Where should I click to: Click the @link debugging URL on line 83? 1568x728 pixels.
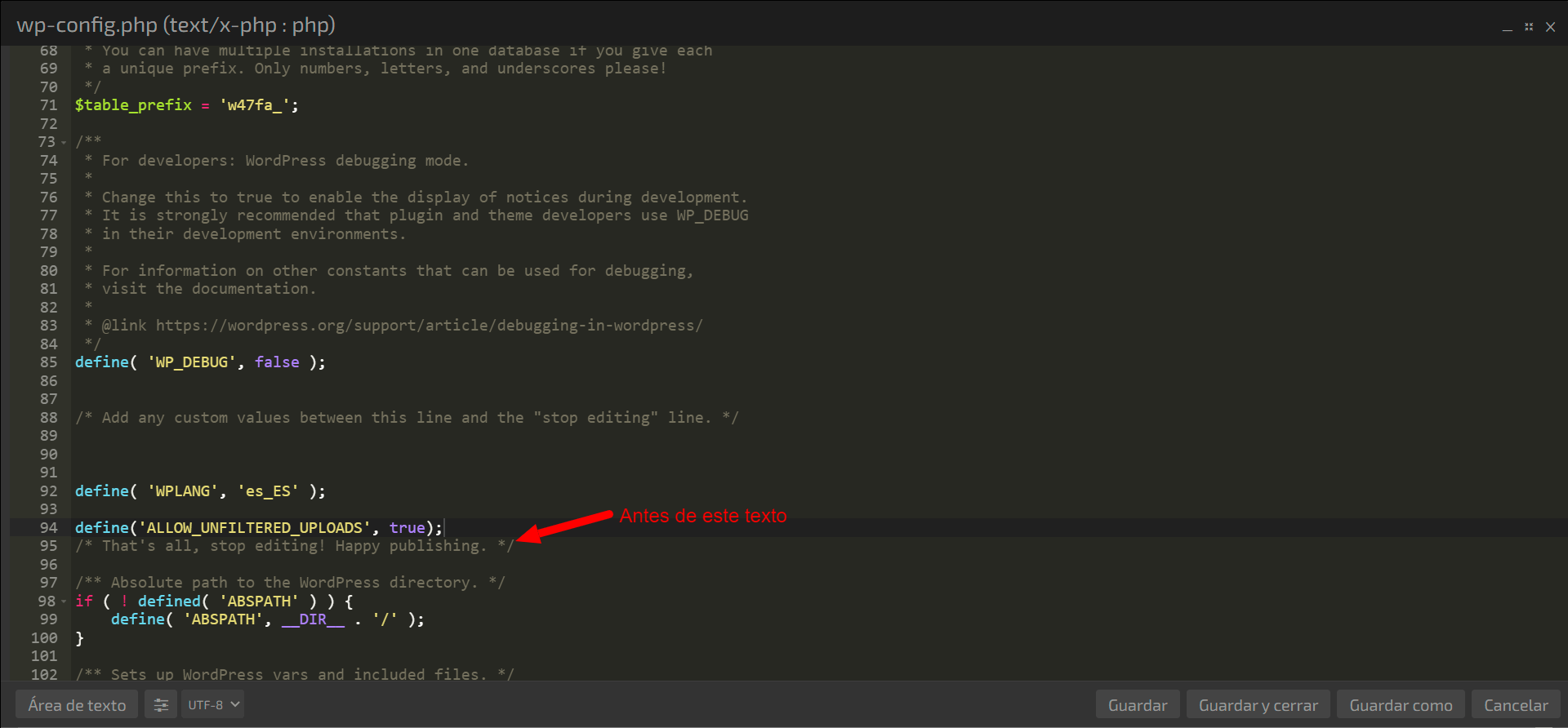pos(429,326)
